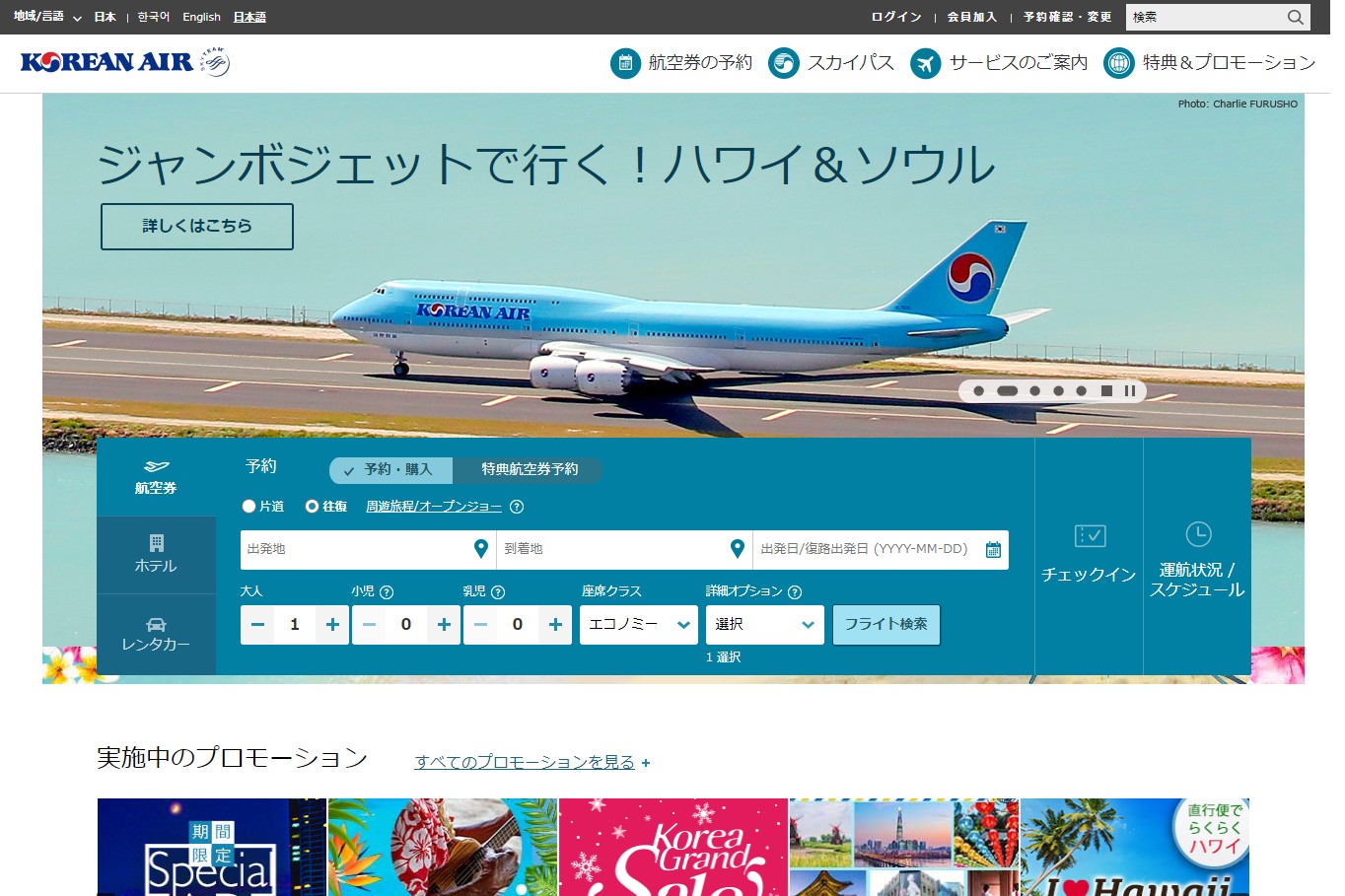Viewport: 1345px width, 896px height.
Task: Switch language to English
Action: coord(201,17)
